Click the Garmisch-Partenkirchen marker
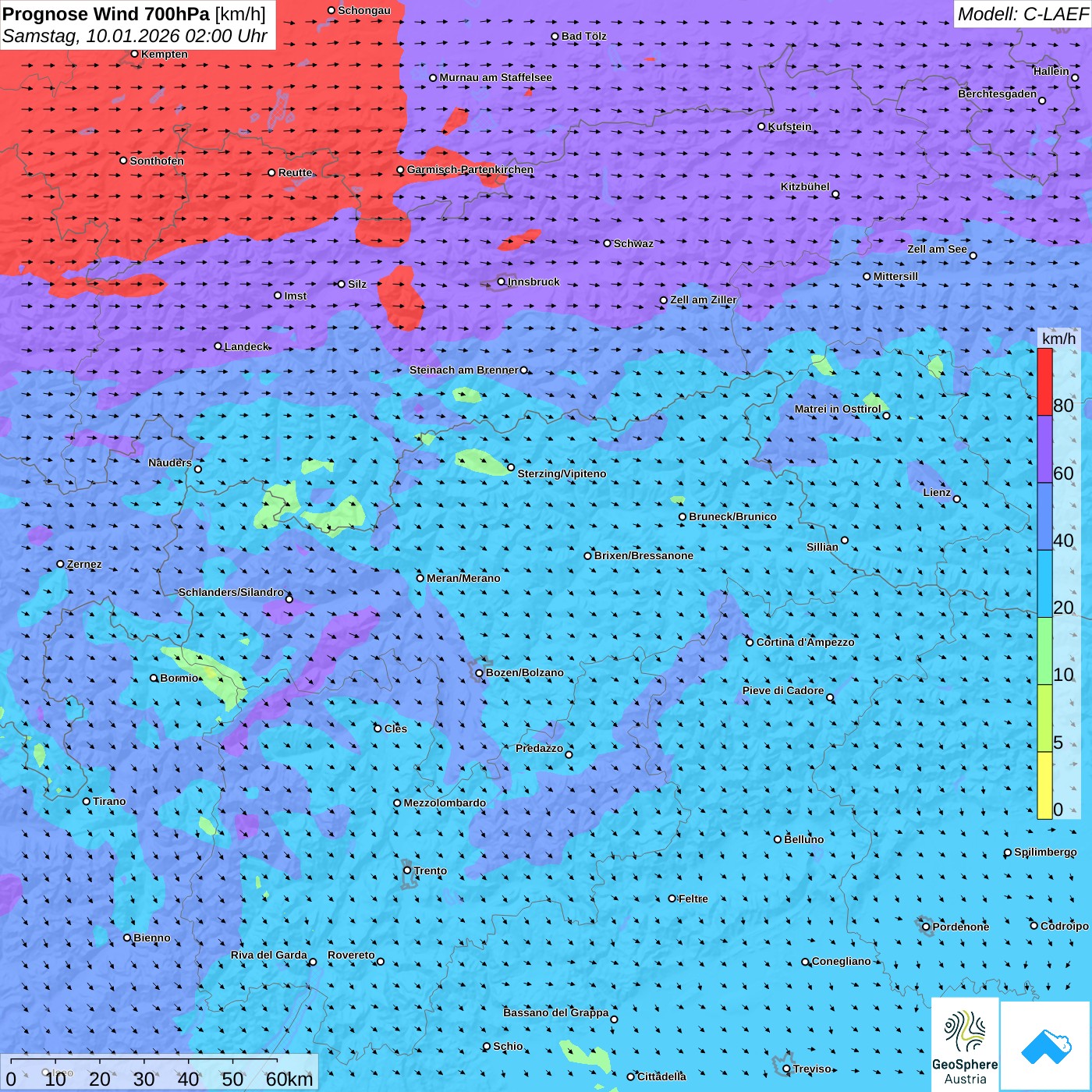The image size is (1092, 1092). coord(401,169)
